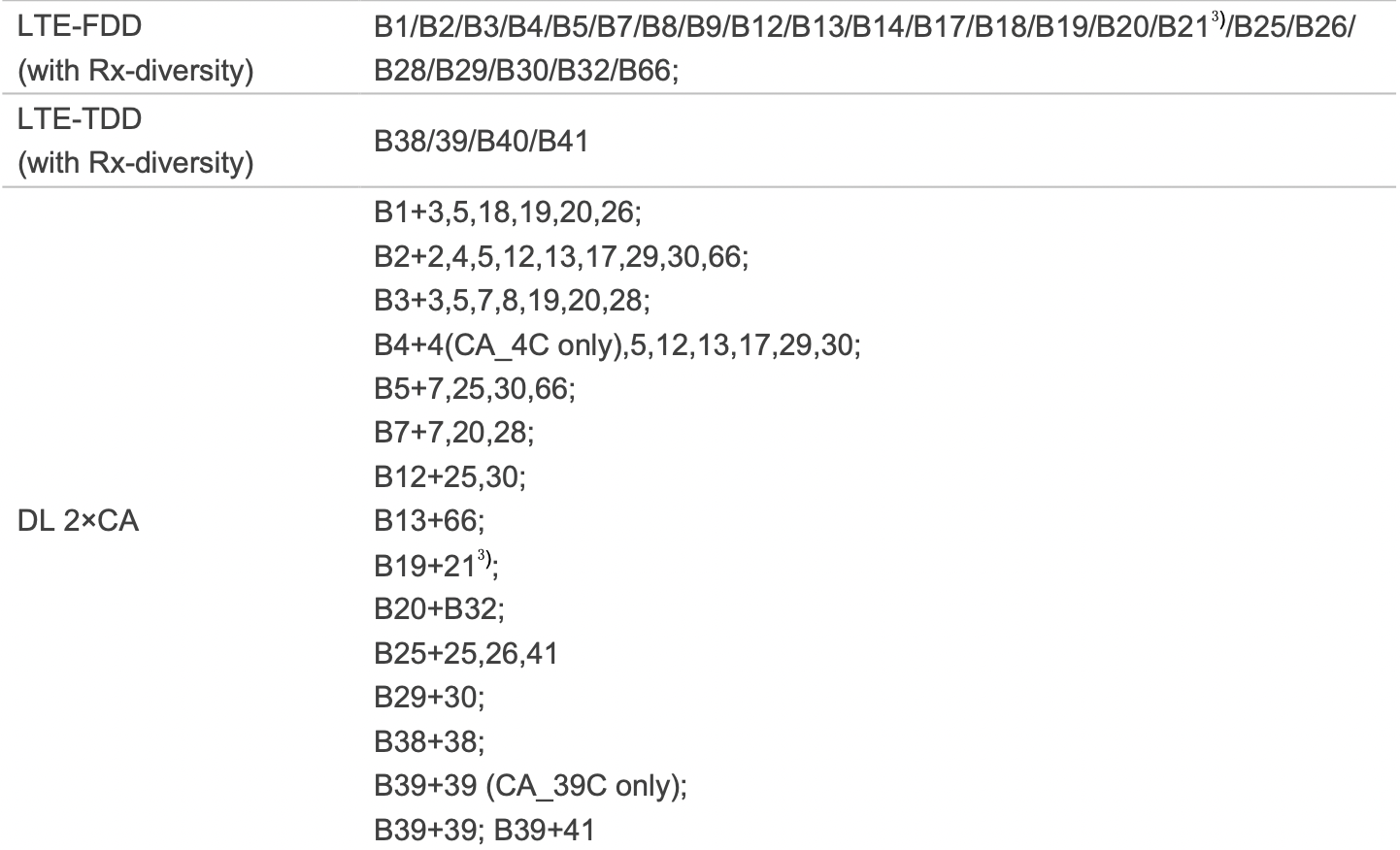The image size is (1400, 850).
Task: Select the B39+39 (CA_39C only) line
Action: (531, 786)
